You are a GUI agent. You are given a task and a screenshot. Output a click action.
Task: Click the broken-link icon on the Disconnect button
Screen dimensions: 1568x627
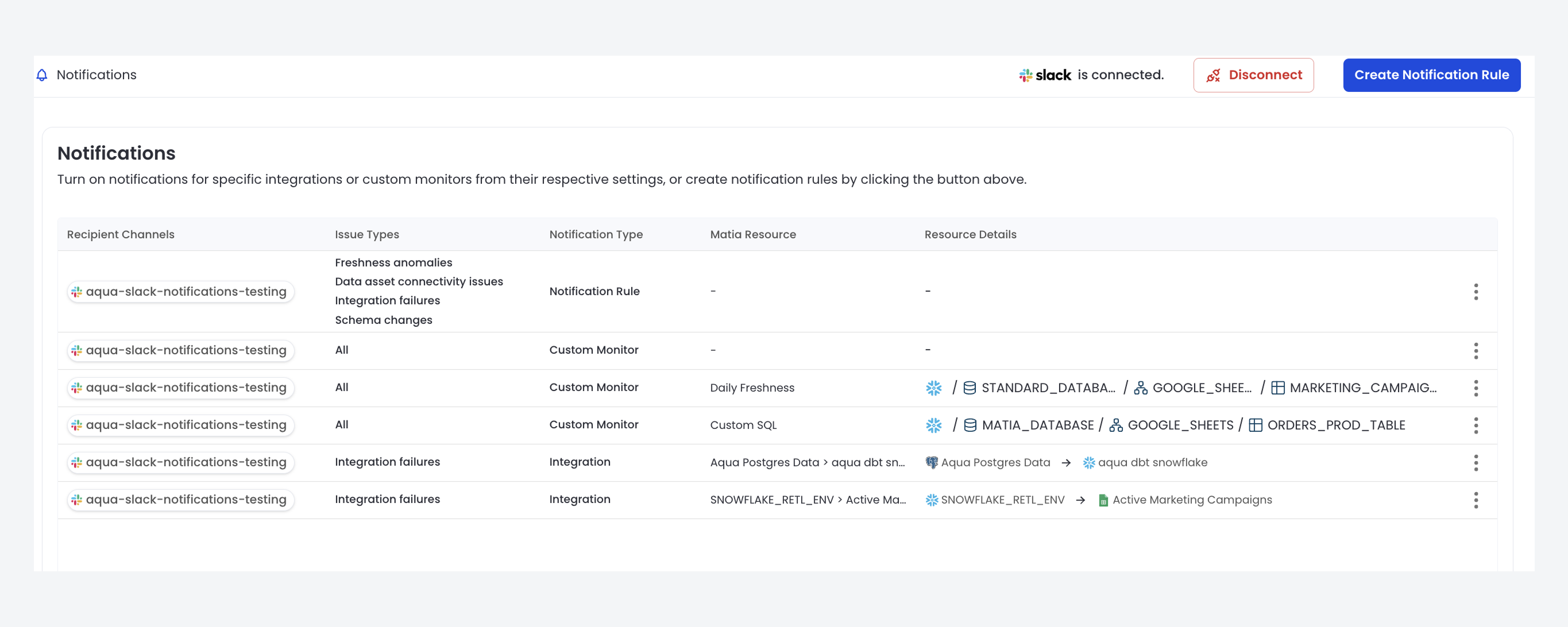coord(1212,75)
